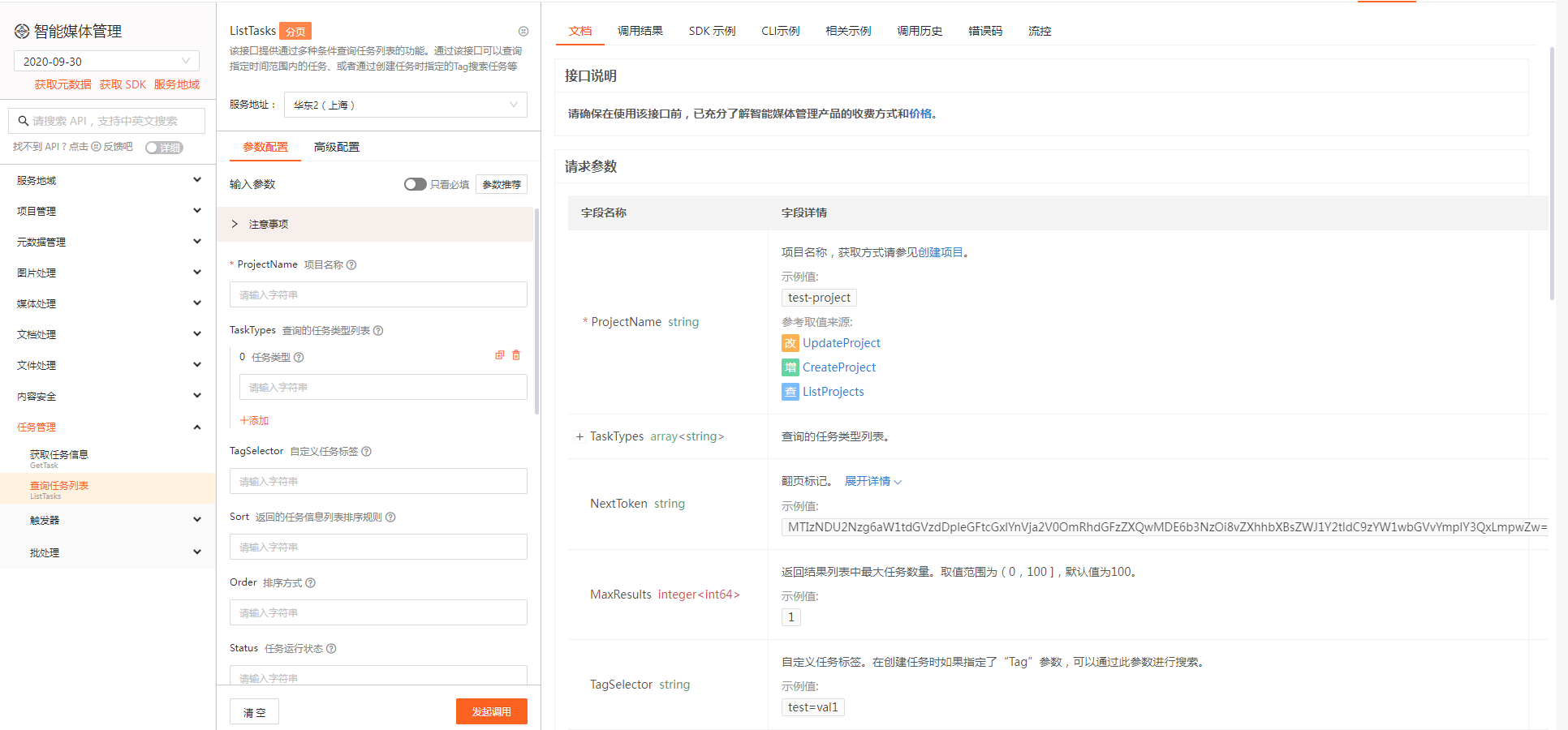The image size is (1568, 730).
Task: Expand the TaskTypes row in request parameters table
Action: point(579,436)
